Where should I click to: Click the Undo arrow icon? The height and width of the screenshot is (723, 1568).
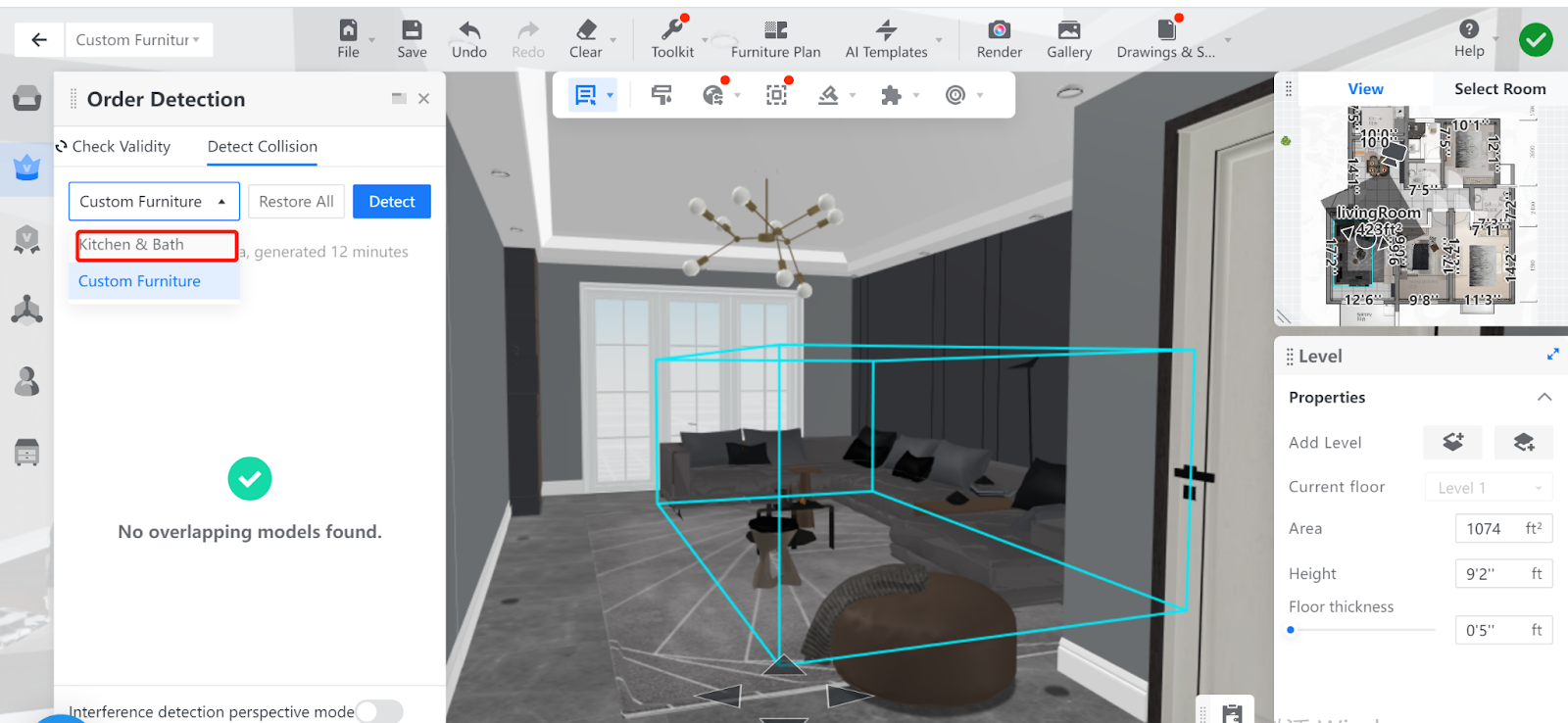coord(468,30)
